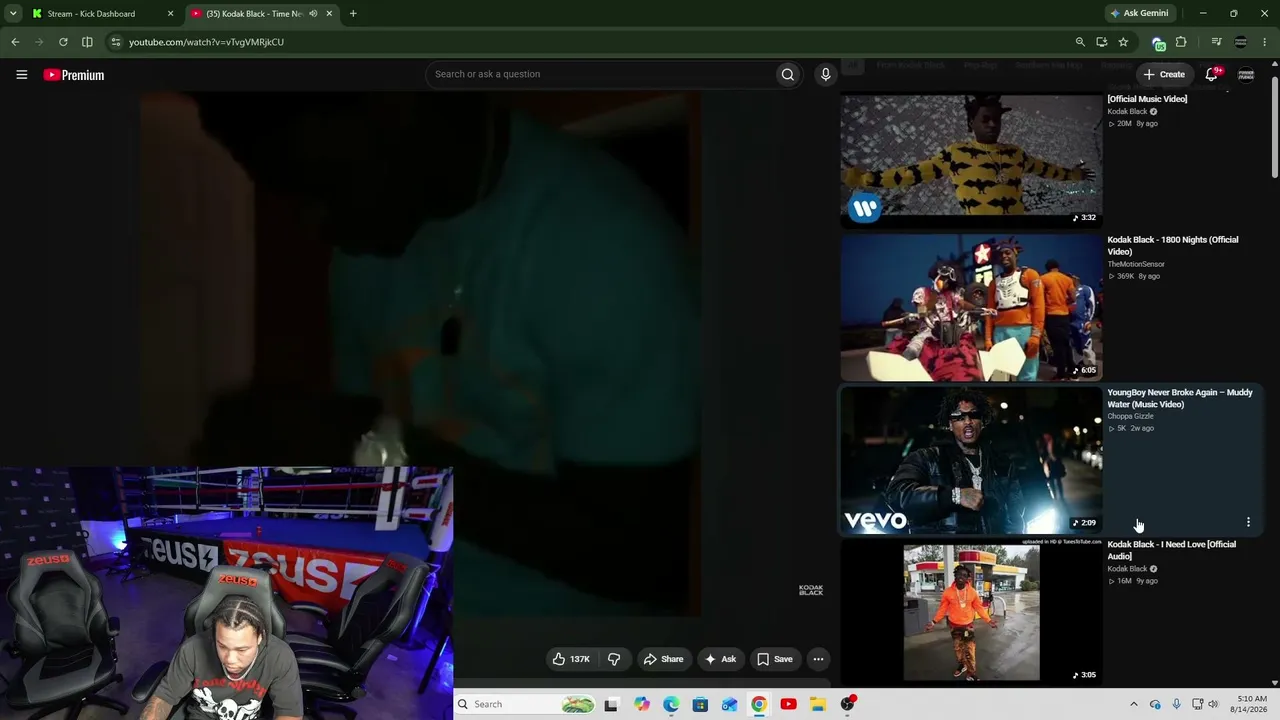Launch Microsoft Store from the taskbar
The image size is (1280, 720).
click(700, 704)
